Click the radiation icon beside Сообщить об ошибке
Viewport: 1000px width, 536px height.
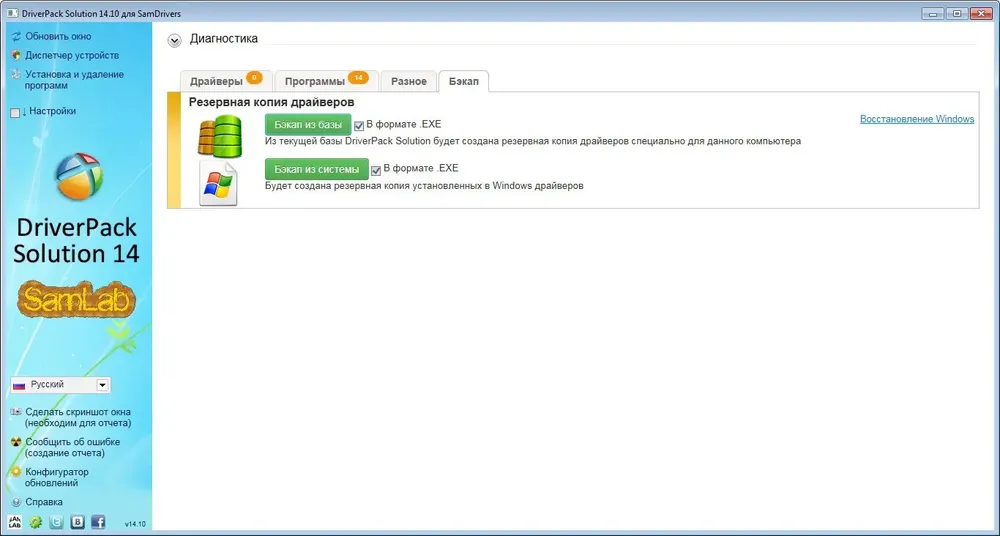click(16, 441)
